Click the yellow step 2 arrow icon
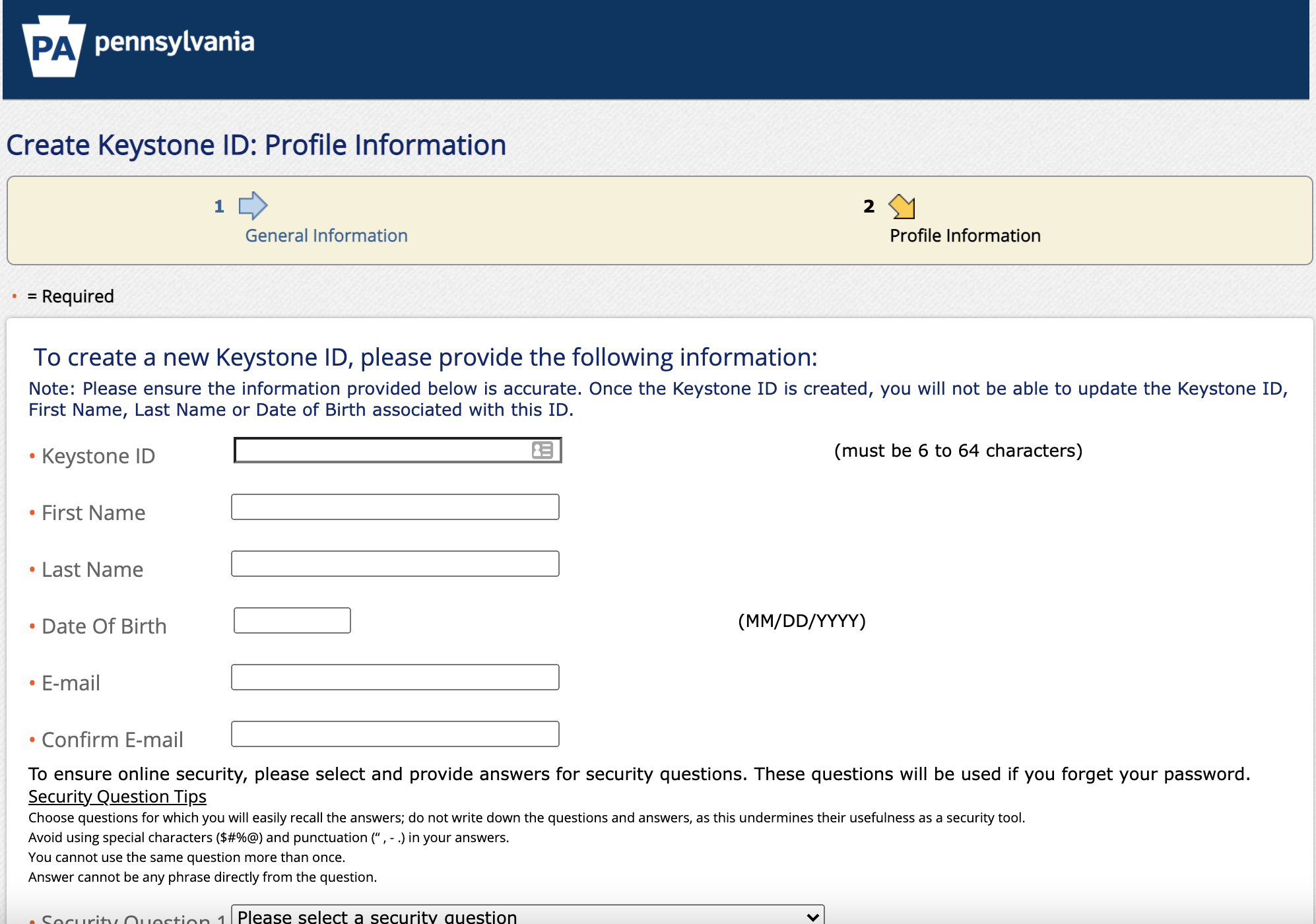 click(x=902, y=207)
